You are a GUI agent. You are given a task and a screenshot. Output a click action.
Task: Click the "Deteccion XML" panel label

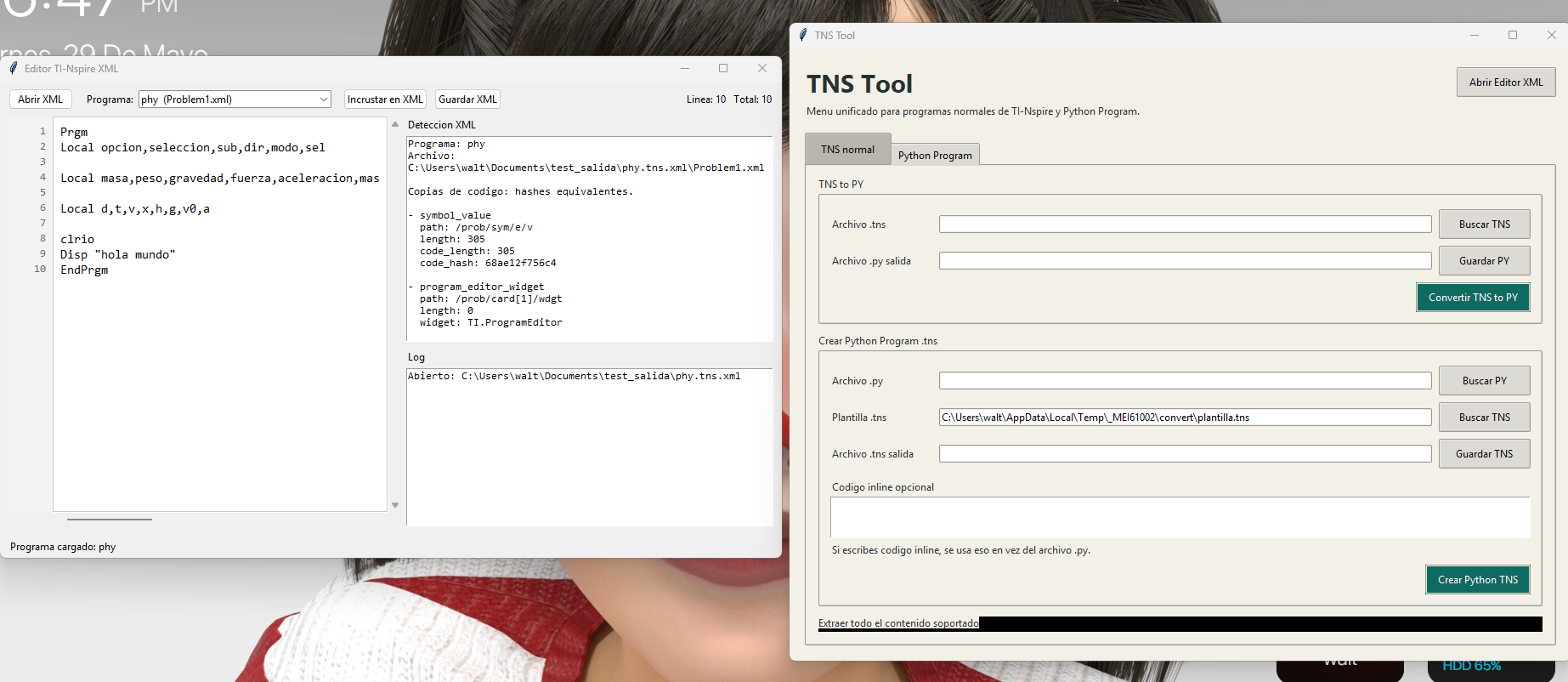[x=442, y=125]
